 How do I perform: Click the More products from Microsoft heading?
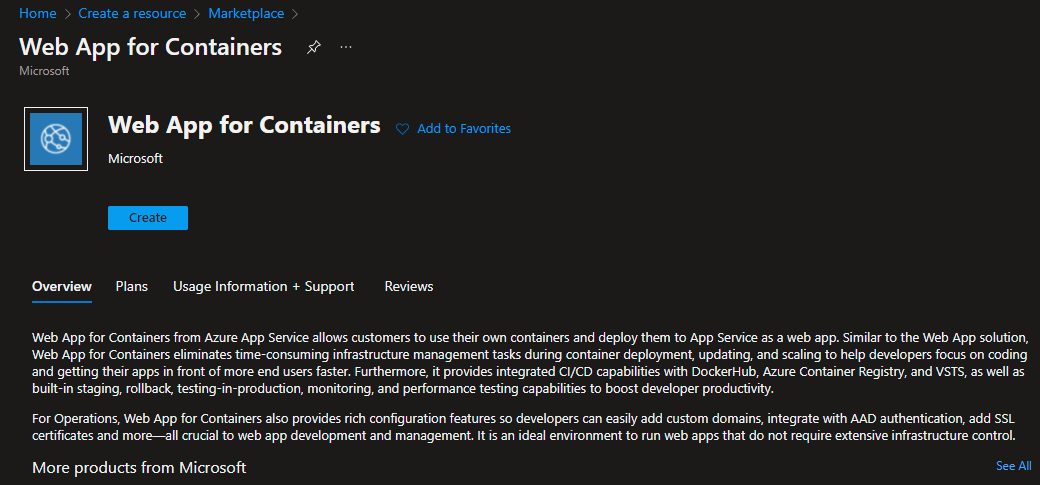coord(139,467)
